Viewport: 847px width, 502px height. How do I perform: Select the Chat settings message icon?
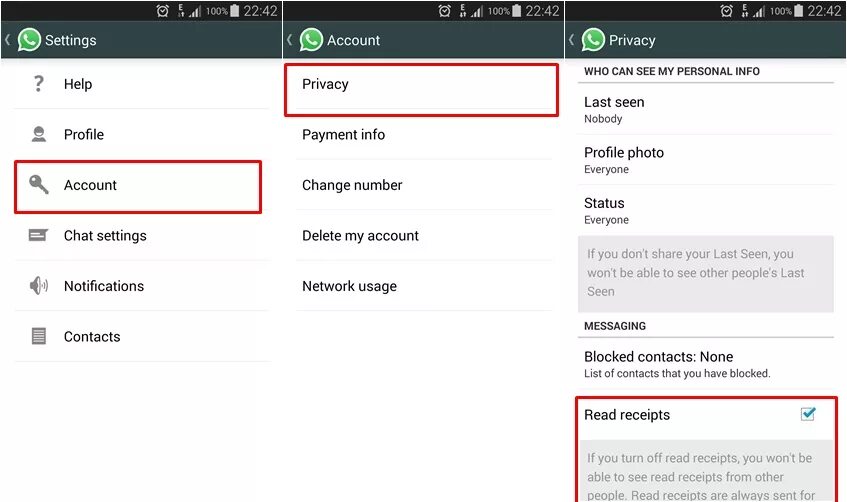38,235
